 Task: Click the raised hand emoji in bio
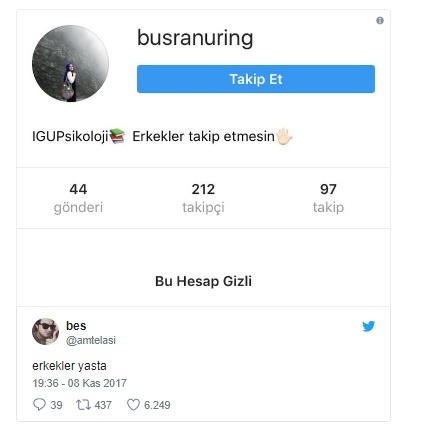click(x=284, y=136)
